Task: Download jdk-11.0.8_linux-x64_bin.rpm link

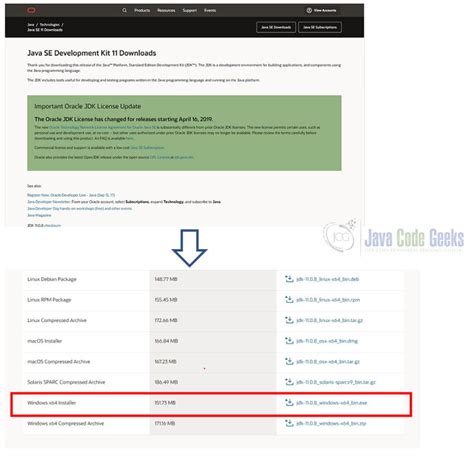Action: [328, 300]
